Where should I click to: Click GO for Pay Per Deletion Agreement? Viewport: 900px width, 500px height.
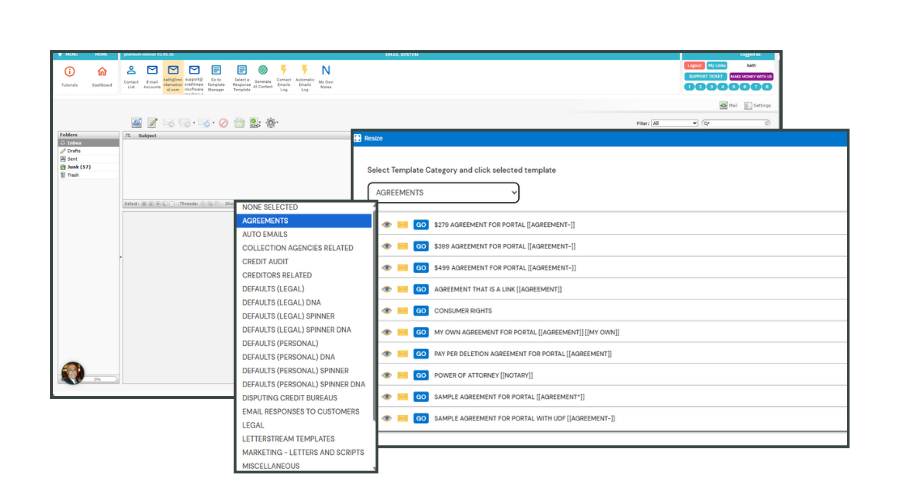click(421, 354)
